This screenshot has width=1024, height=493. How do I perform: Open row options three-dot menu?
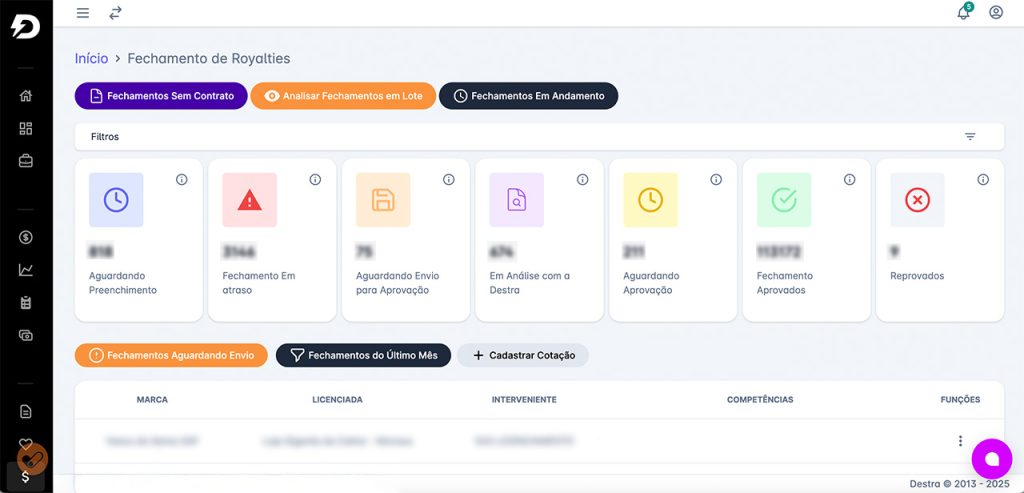[960, 441]
